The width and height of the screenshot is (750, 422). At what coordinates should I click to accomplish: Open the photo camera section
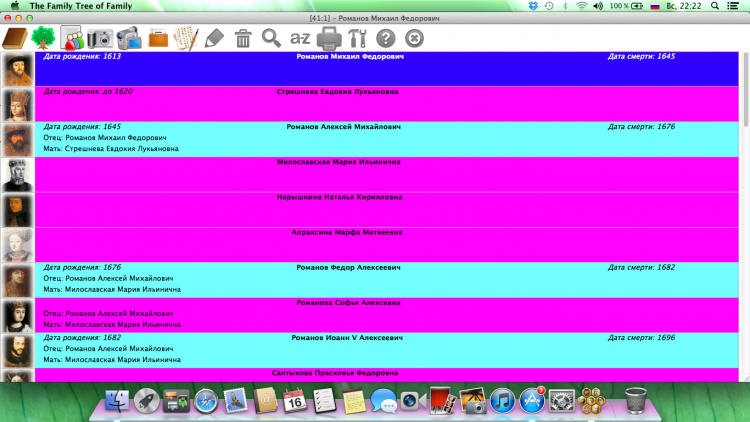tap(100, 38)
